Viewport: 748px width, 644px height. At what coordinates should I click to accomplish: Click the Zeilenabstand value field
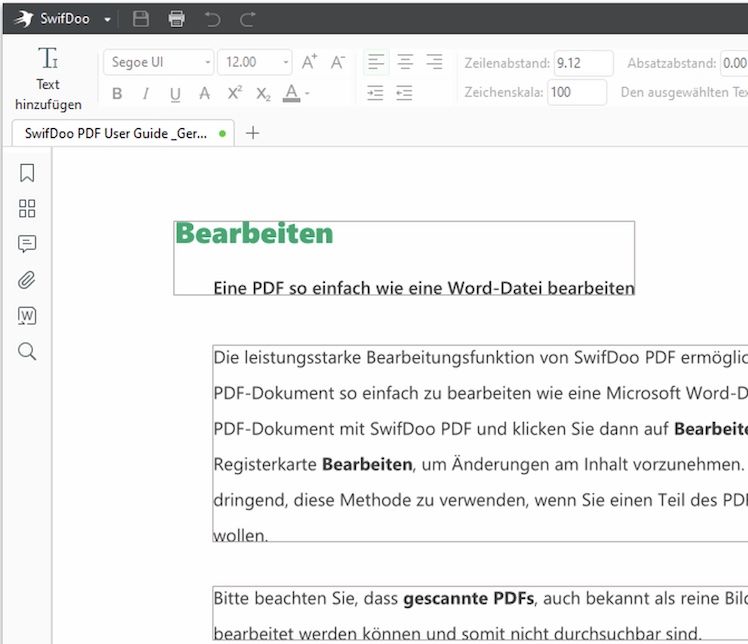pyautogui.click(x=583, y=63)
